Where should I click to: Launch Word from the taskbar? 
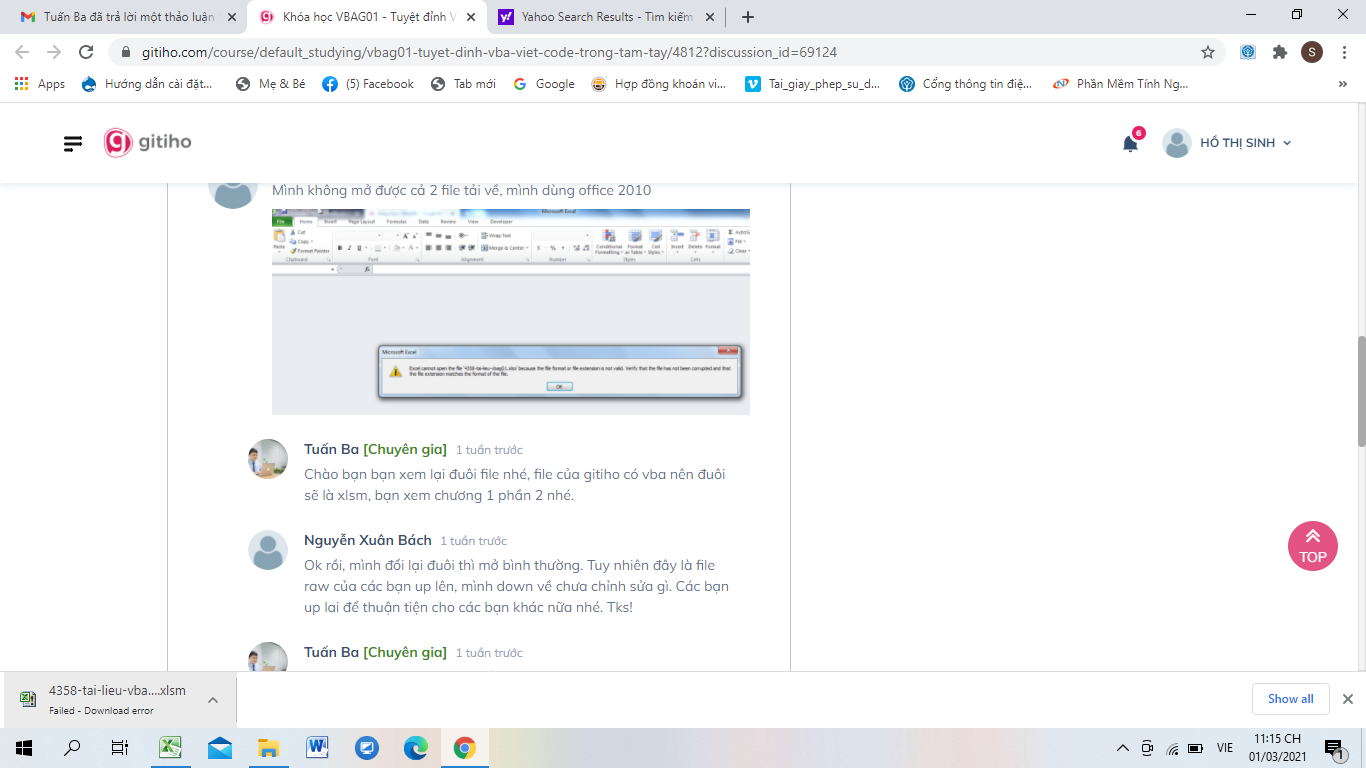pos(317,748)
